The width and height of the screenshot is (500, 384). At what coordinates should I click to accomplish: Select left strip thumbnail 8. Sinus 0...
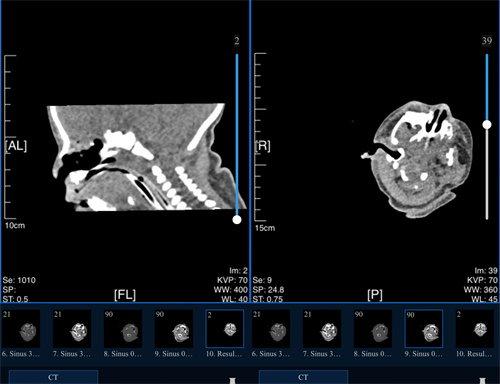point(123,329)
